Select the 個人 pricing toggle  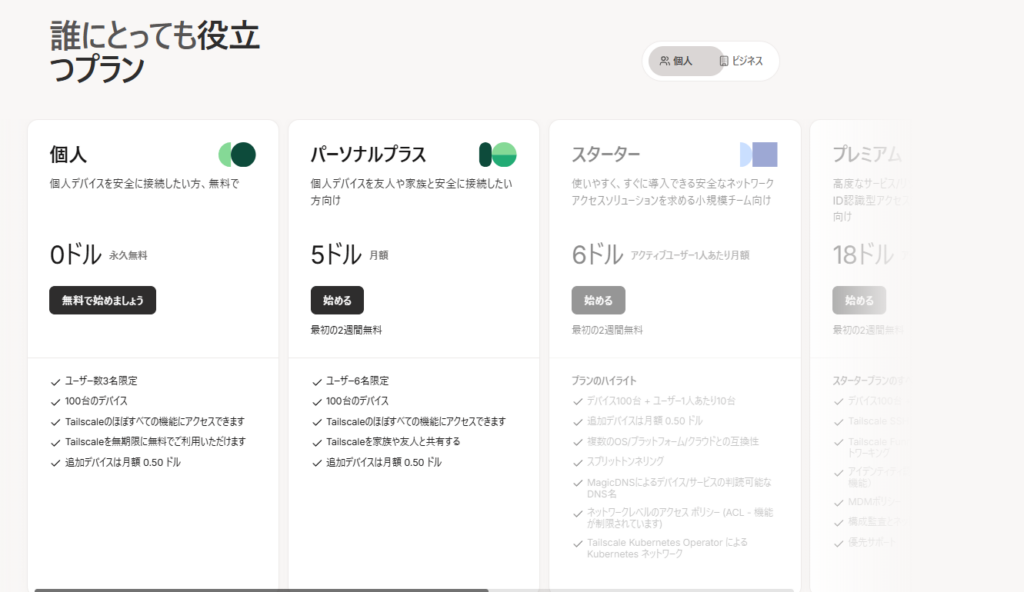[x=685, y=61]
